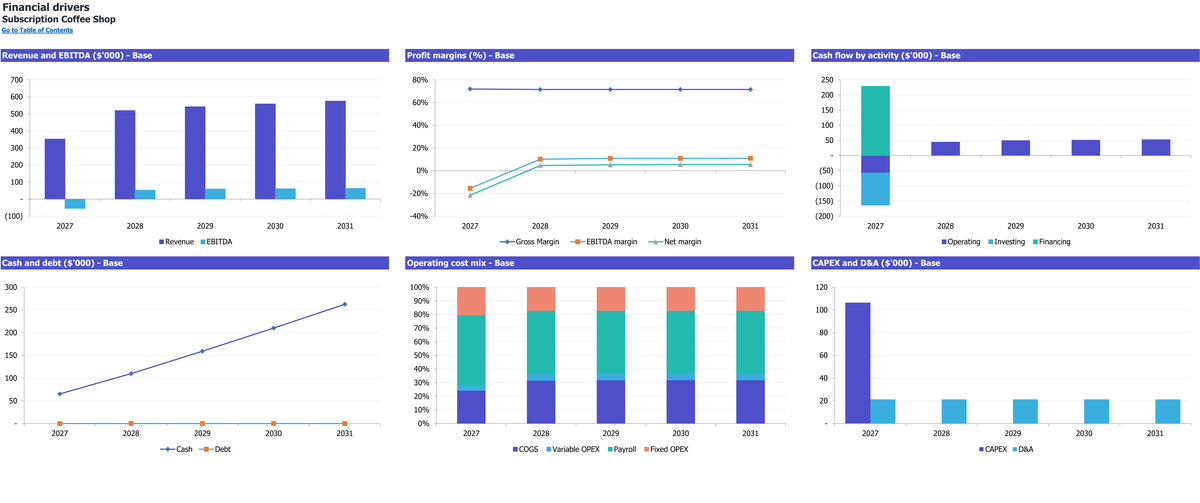
Task: Select the Profit margins (%) chart header
Action: click(x=601, y=55)
